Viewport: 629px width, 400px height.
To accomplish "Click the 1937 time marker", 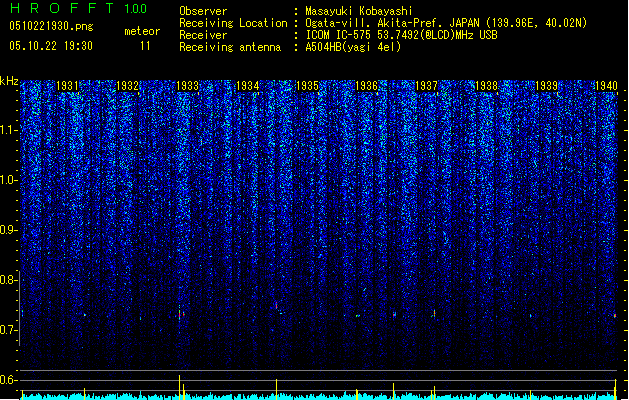I will tap(426, 86).
